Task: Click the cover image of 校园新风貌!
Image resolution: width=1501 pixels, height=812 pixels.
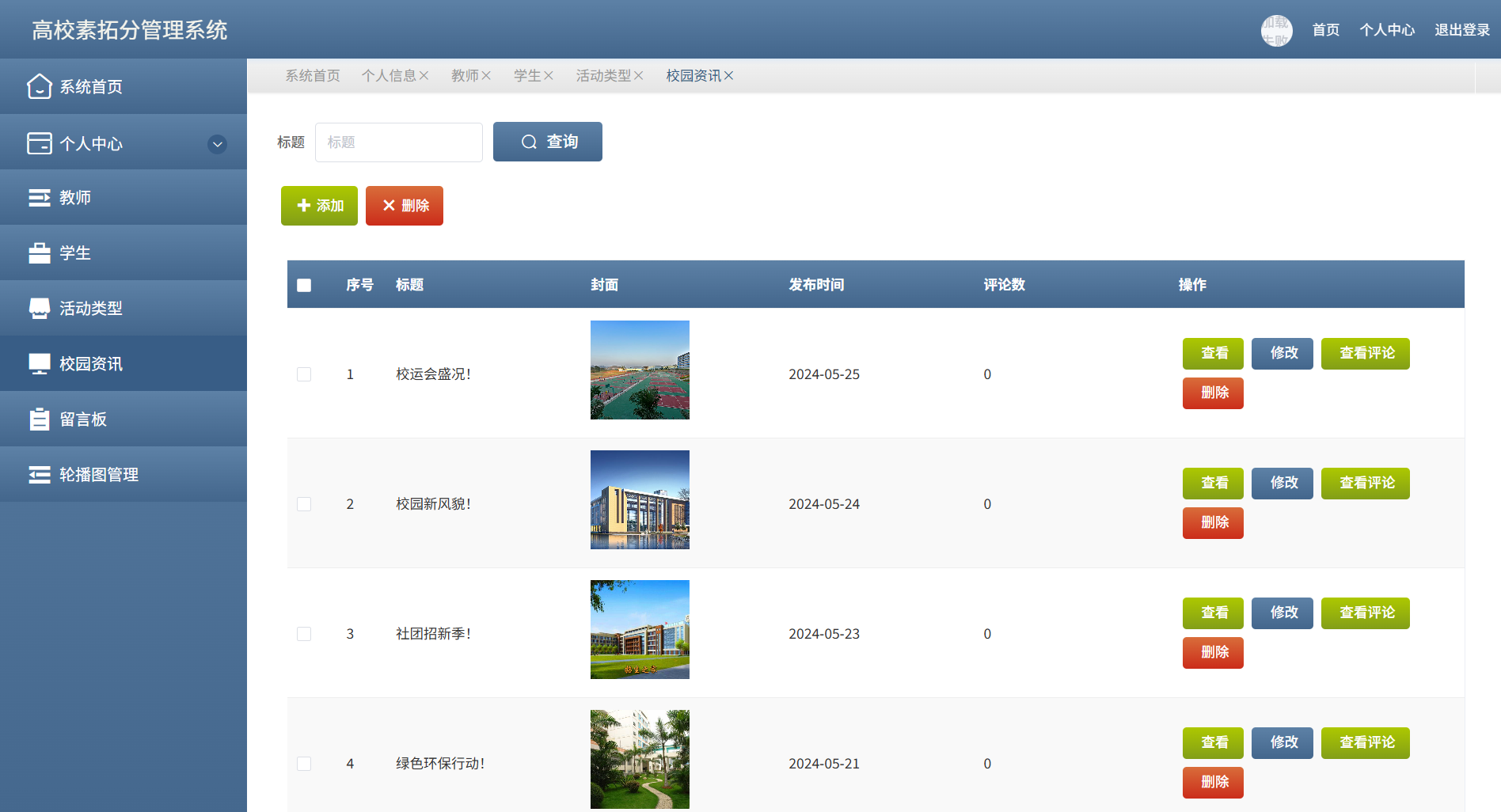Action: pos(640,499)
